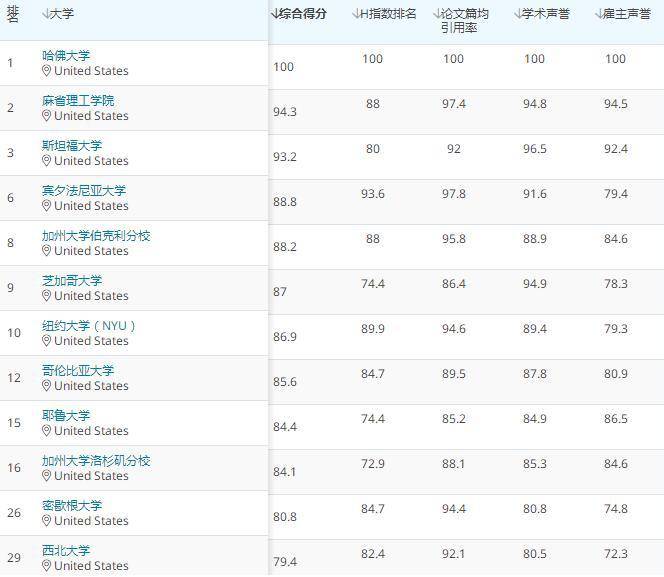Click academic reputation 87.8 in 哥伦比亚大学 row
The width and height of the screenshot is (664, 577).
[x=534, y=374]
